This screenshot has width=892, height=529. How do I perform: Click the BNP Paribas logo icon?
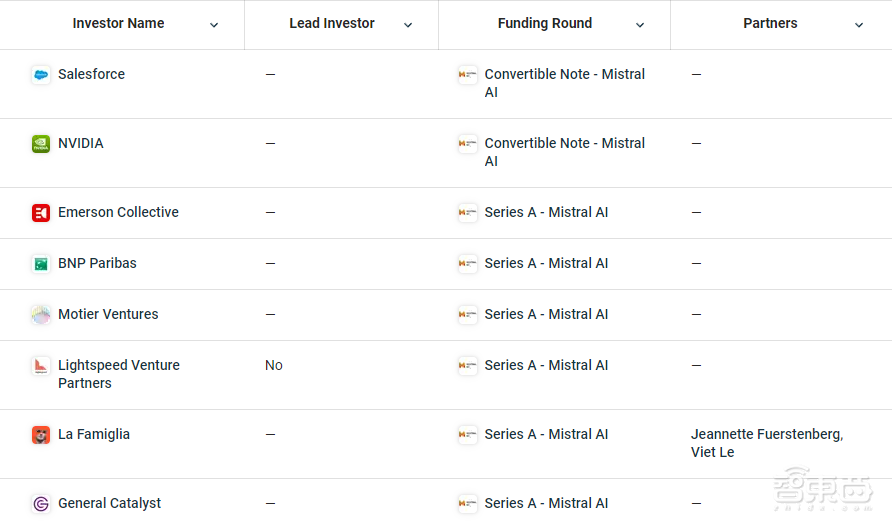[41, 264]
